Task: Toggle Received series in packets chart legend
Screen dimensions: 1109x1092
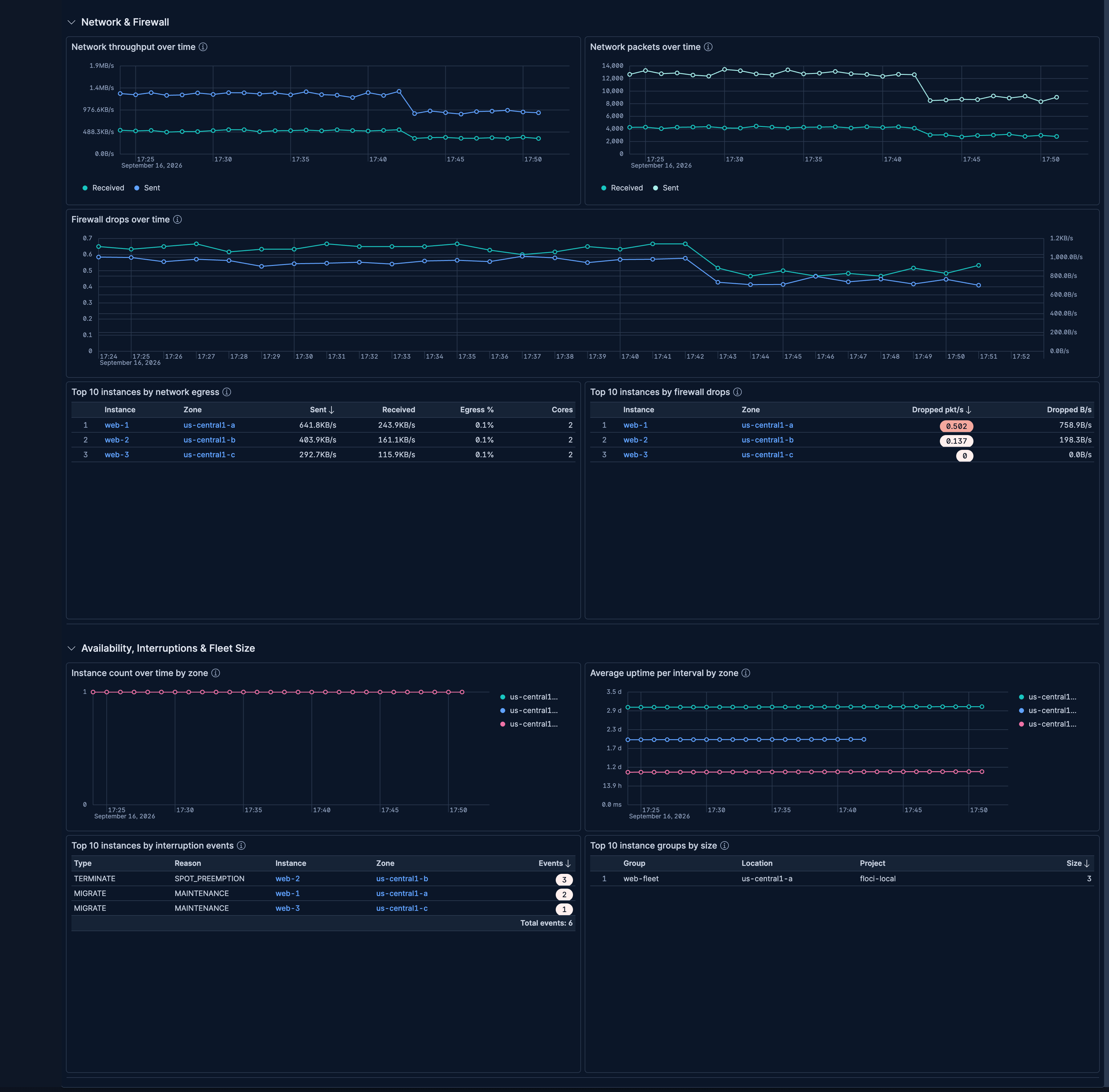Action: [x=622, y=188]
